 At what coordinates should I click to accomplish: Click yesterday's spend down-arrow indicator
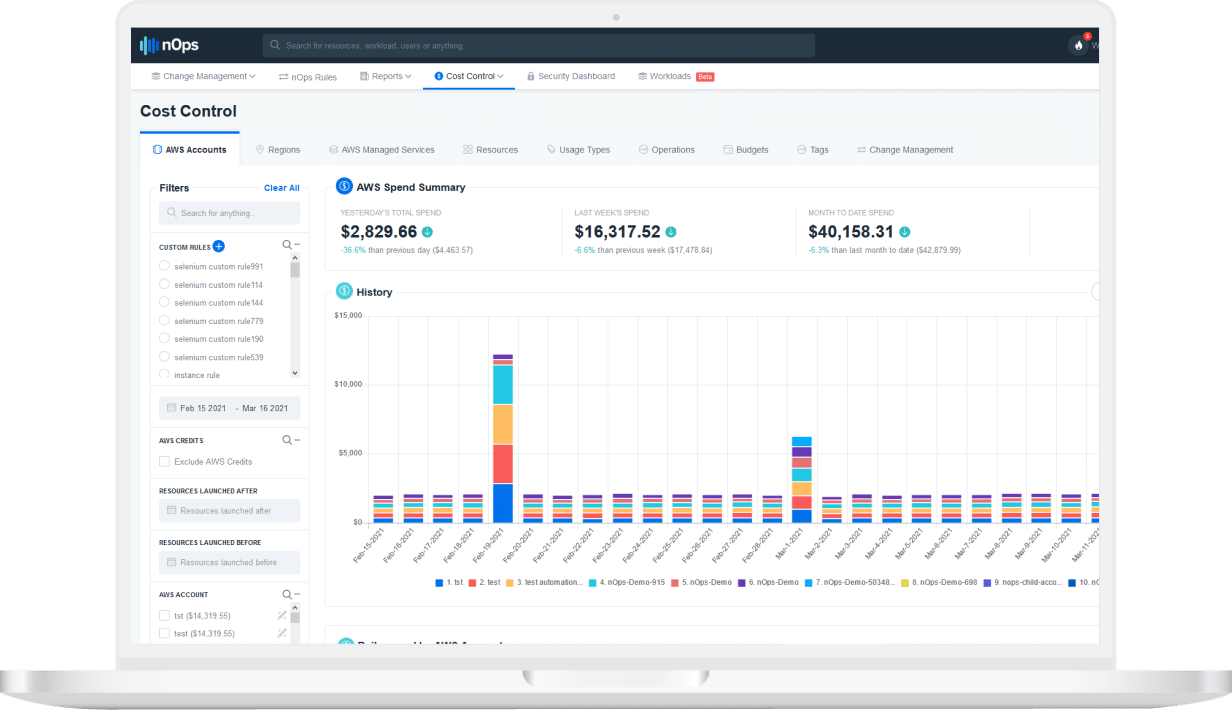(x=427, y=232)
